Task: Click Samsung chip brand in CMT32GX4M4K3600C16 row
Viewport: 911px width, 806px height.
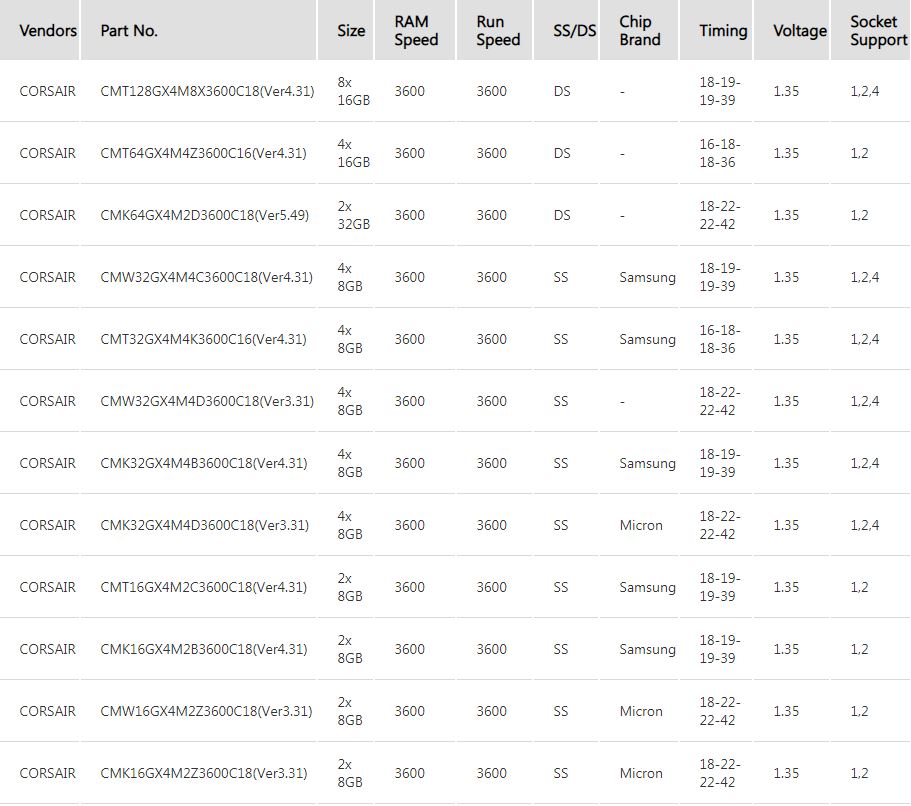Action: tap(647, 340)
